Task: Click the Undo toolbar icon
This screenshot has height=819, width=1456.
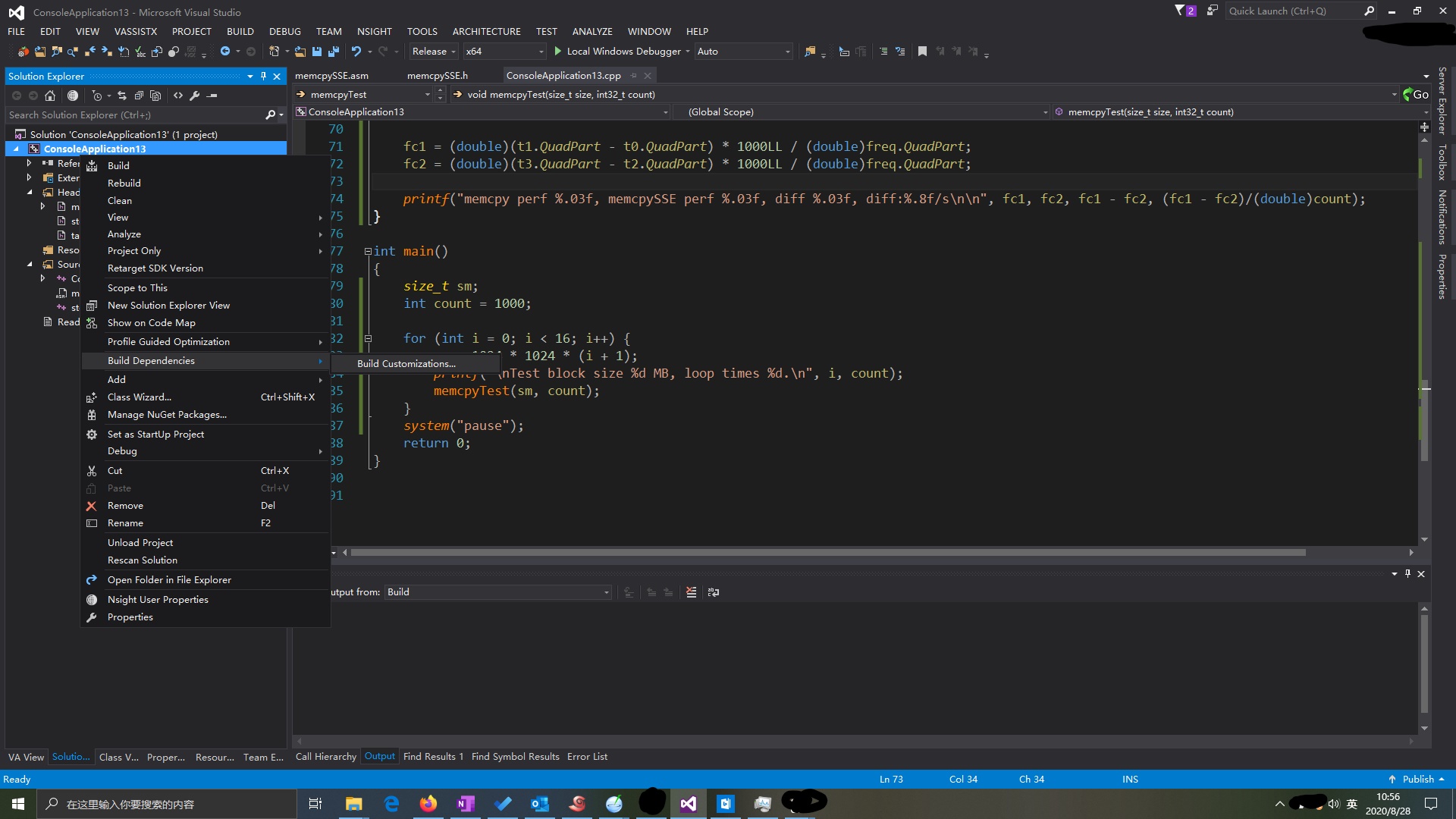Action: coord(356,52)
